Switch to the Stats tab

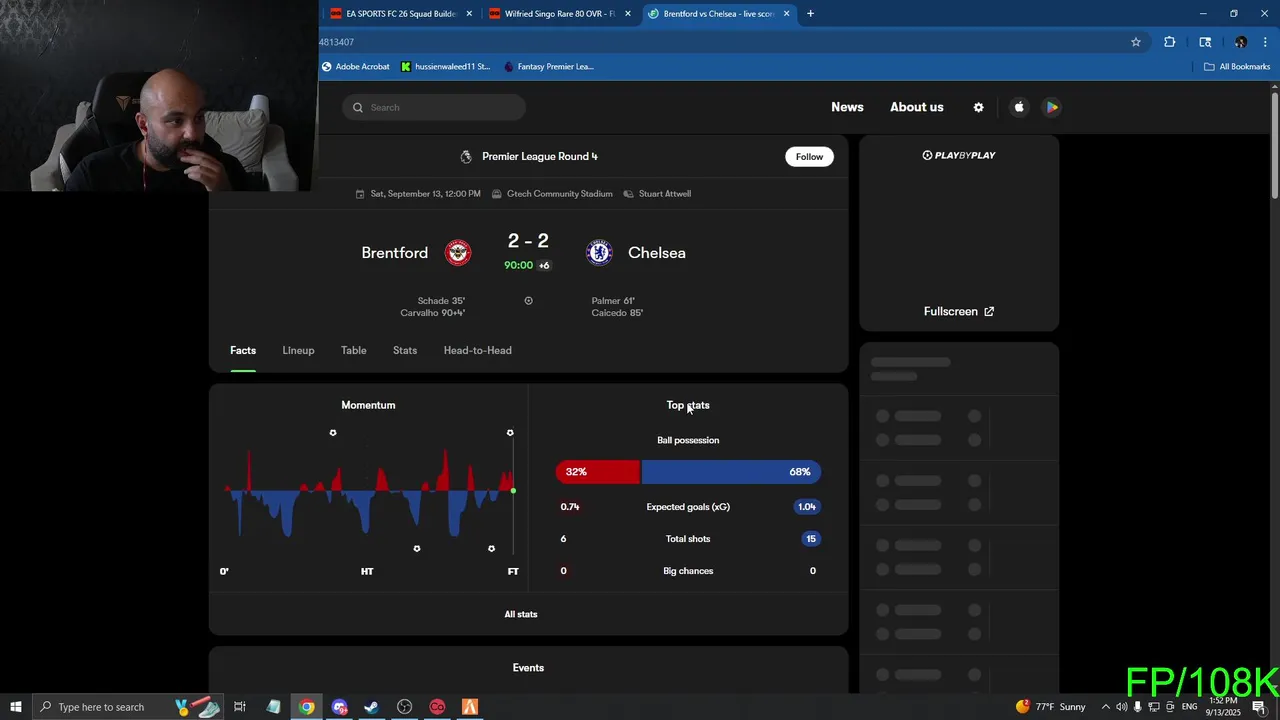click(405, 350)
